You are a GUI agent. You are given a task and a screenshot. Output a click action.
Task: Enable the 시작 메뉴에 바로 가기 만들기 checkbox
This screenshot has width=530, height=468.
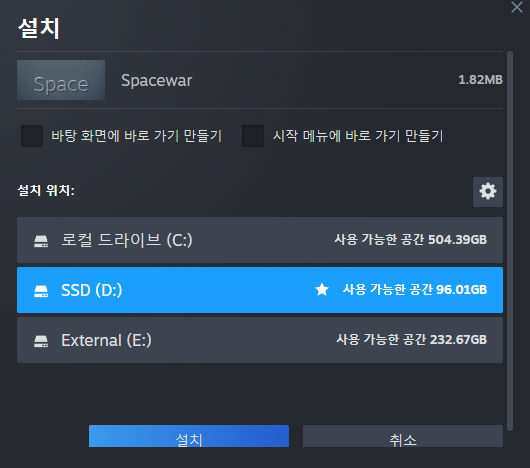253,136
